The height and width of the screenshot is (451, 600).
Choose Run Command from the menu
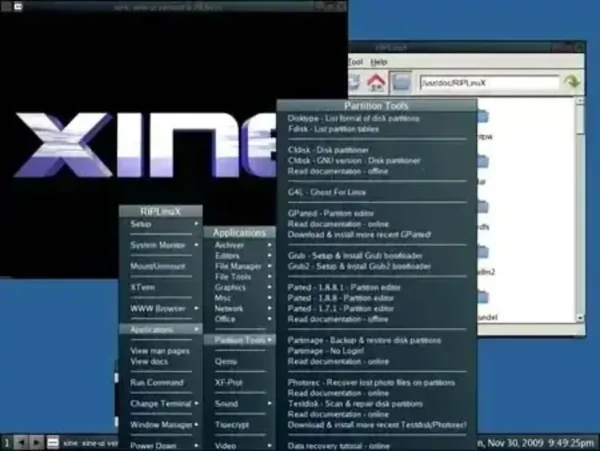point(160,383)
